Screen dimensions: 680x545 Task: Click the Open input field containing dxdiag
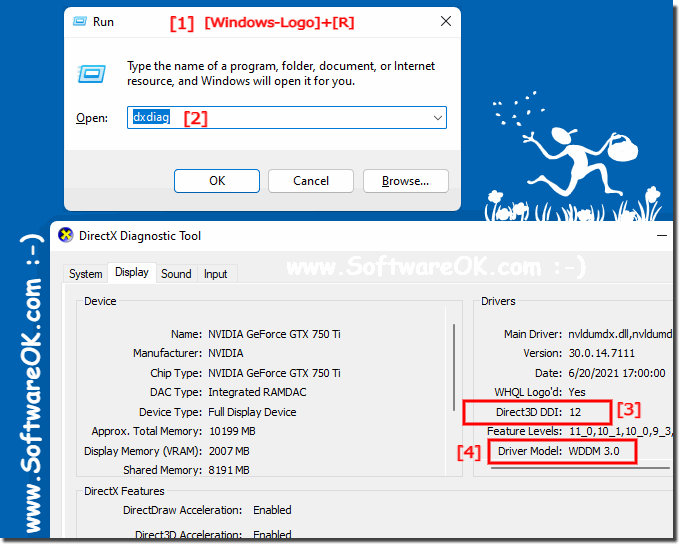pos(287,117)
